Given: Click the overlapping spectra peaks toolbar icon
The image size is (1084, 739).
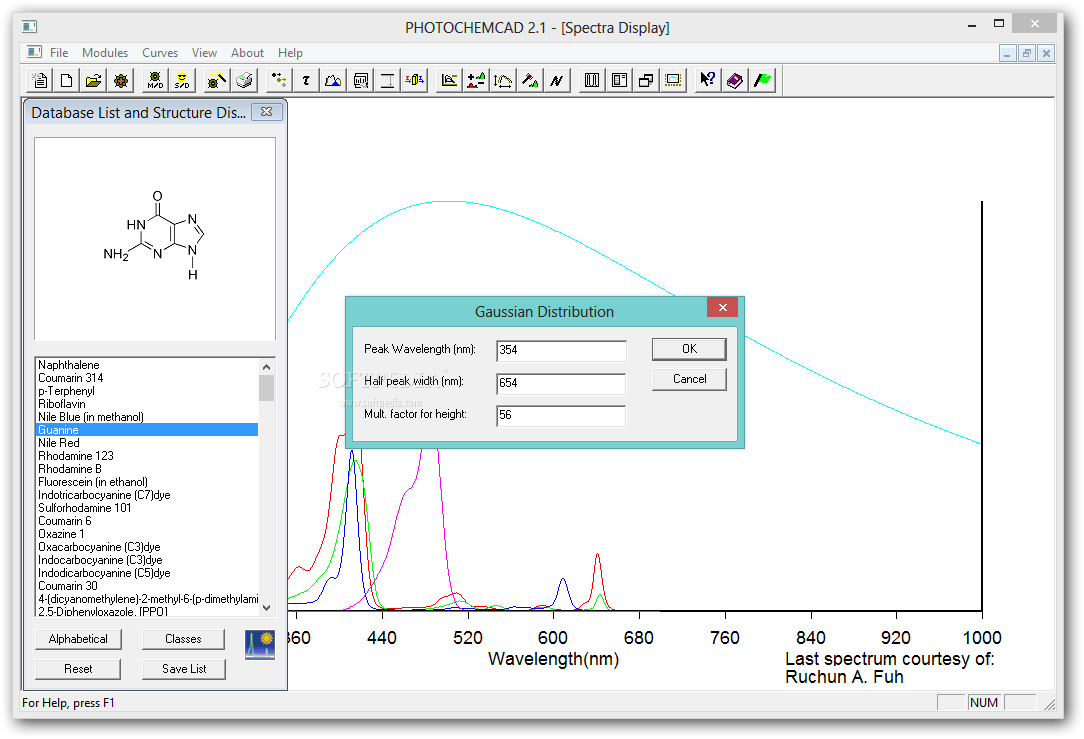Looking at the screenshot, I should point(333,81).
